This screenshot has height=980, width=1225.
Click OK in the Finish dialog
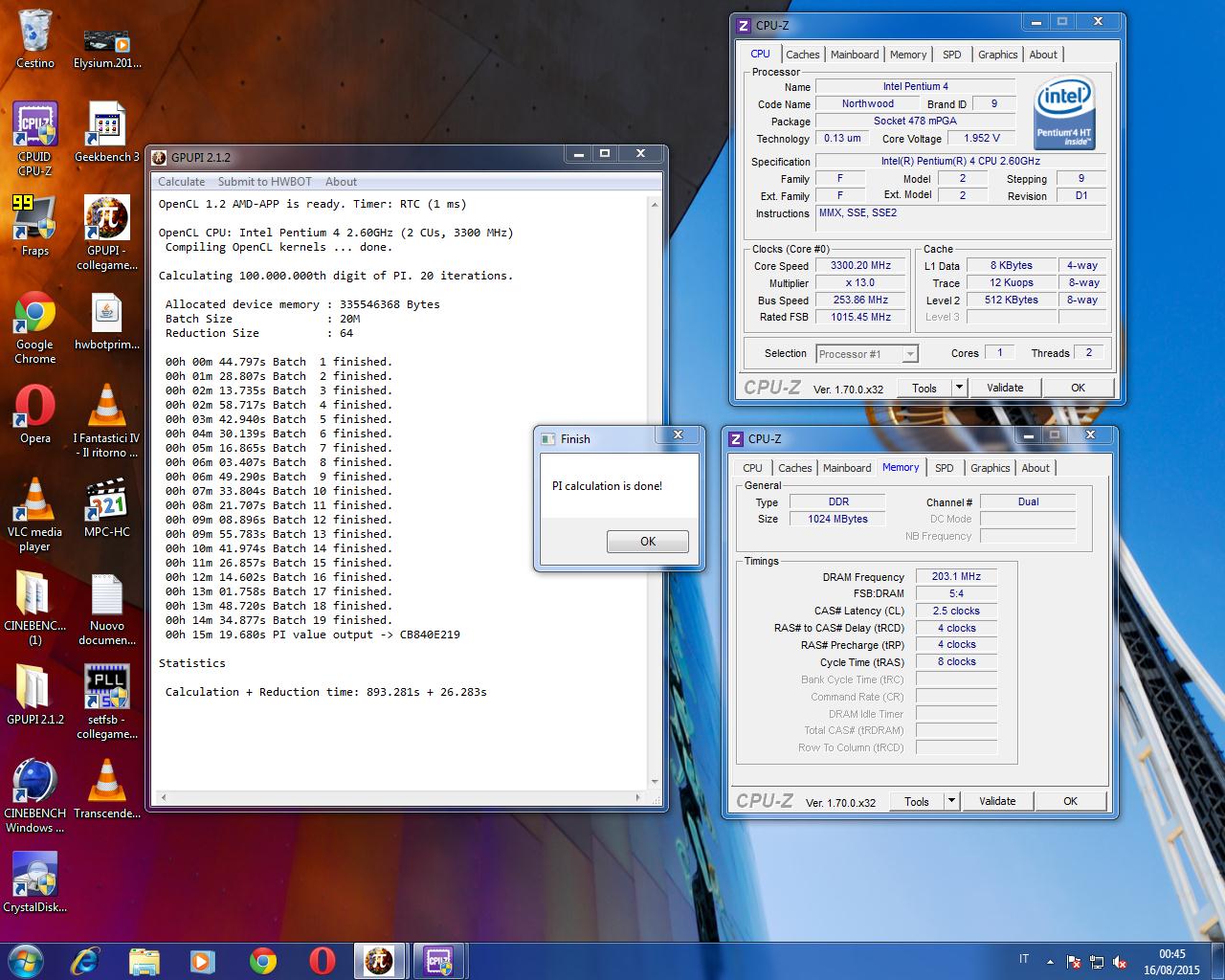coord(648,542)
